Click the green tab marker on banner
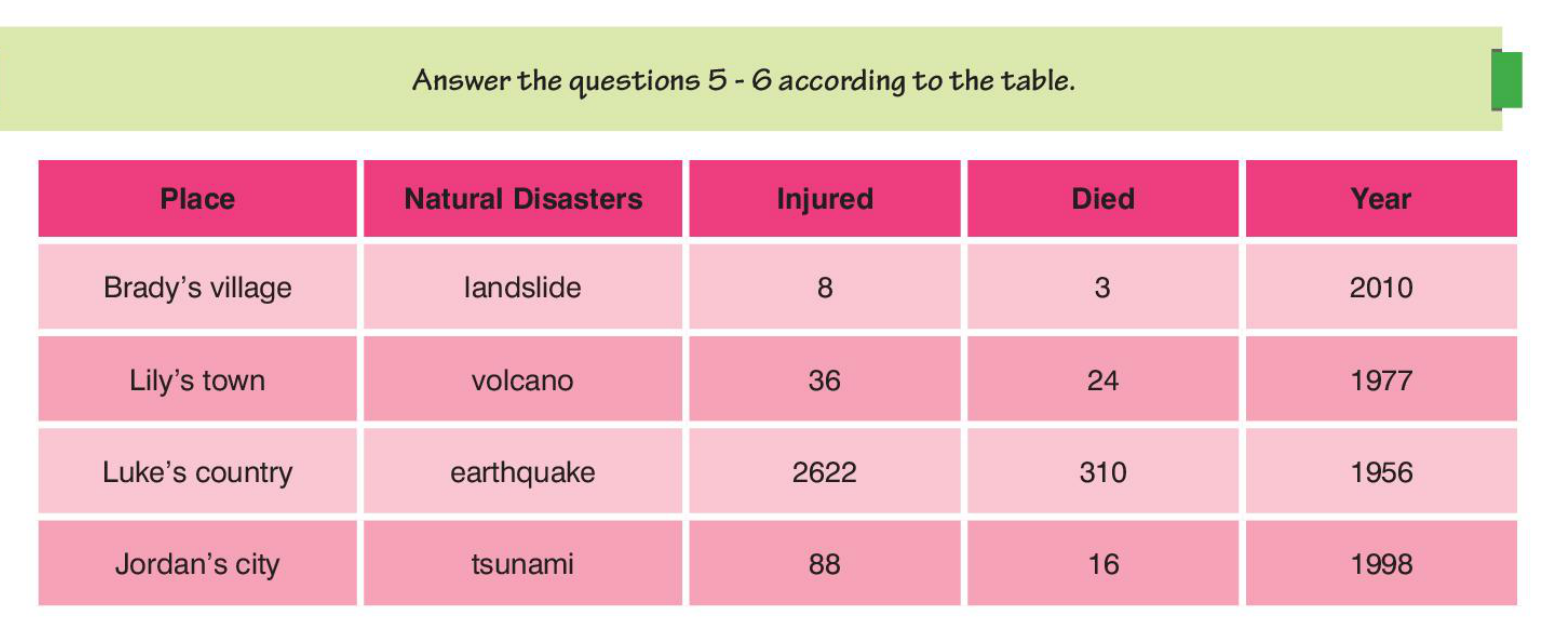 tap(1507, 79)
